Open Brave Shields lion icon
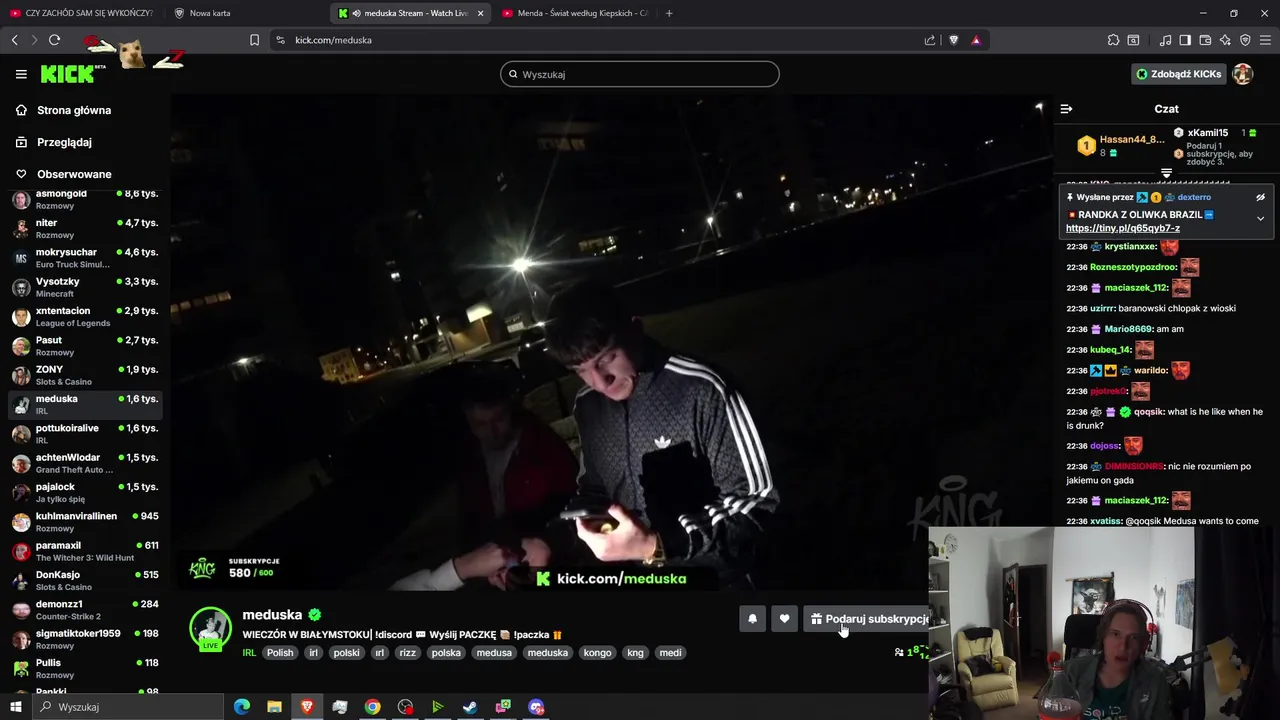 (x=953, y=40)
